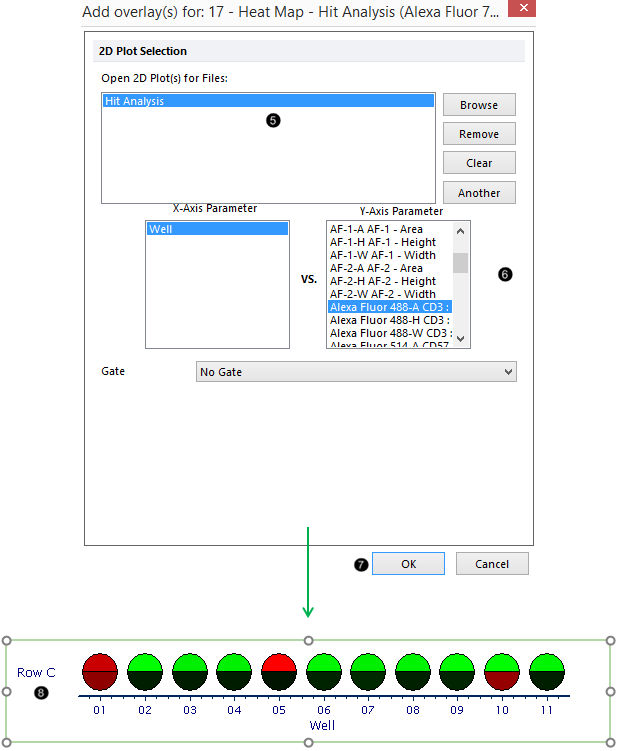Clear the file list with Clear button

tap(478, 163)
